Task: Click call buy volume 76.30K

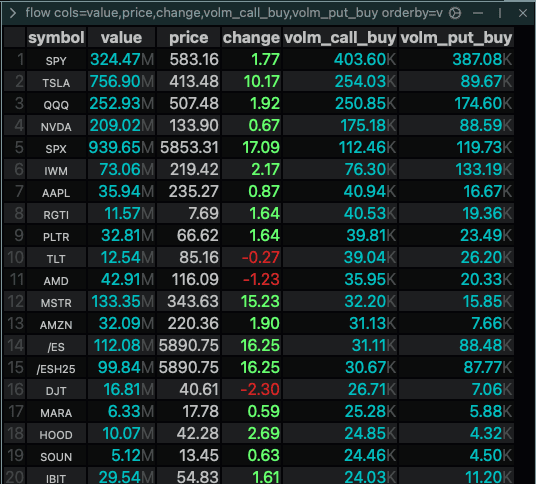Action: click(x=340, y=170)
